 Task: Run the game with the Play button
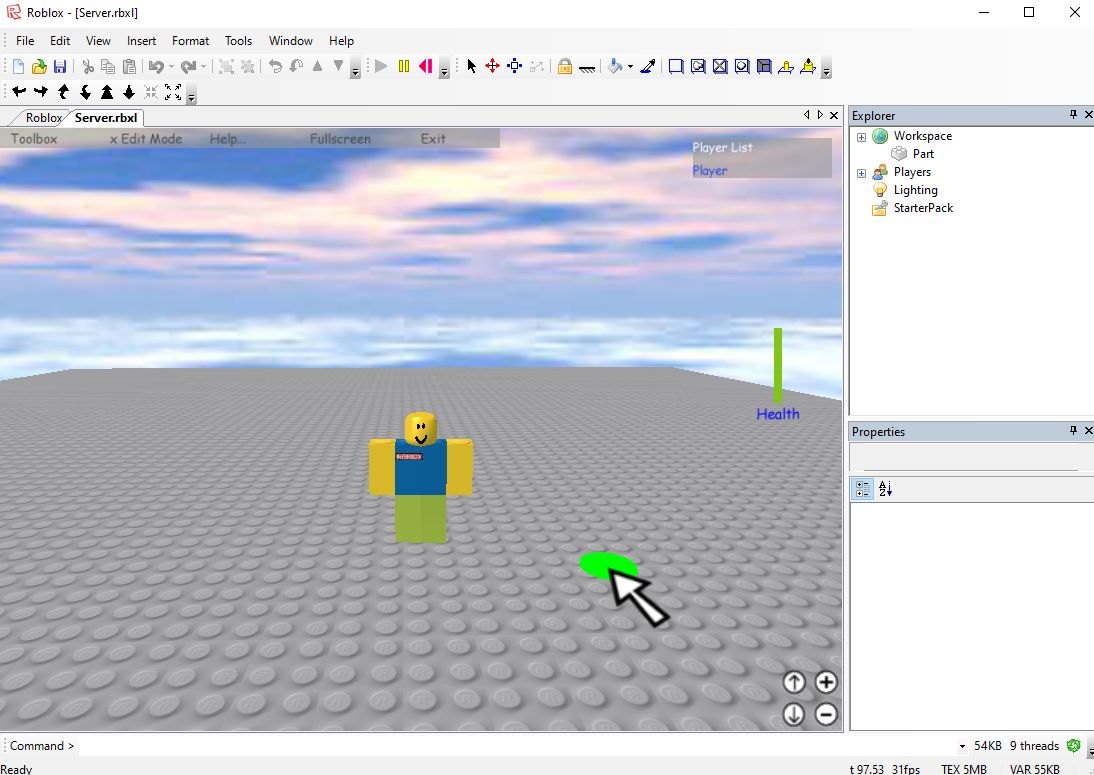(381, 66)
